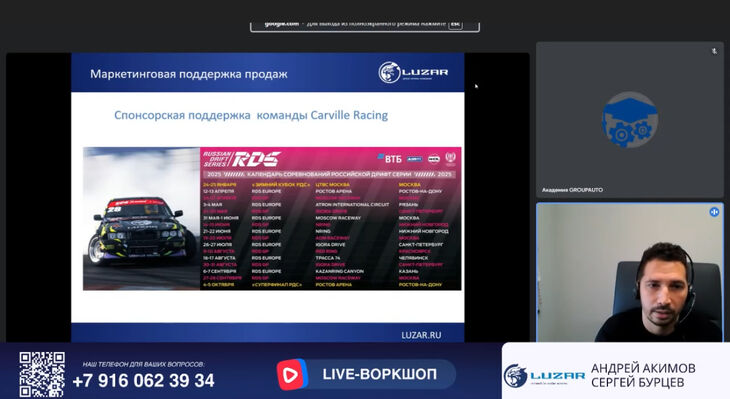This screenshot has height=399, width=730.
Task: Click the muted microphone icon on Академия GROUPAUTO tile
Action: coord(714,51)
